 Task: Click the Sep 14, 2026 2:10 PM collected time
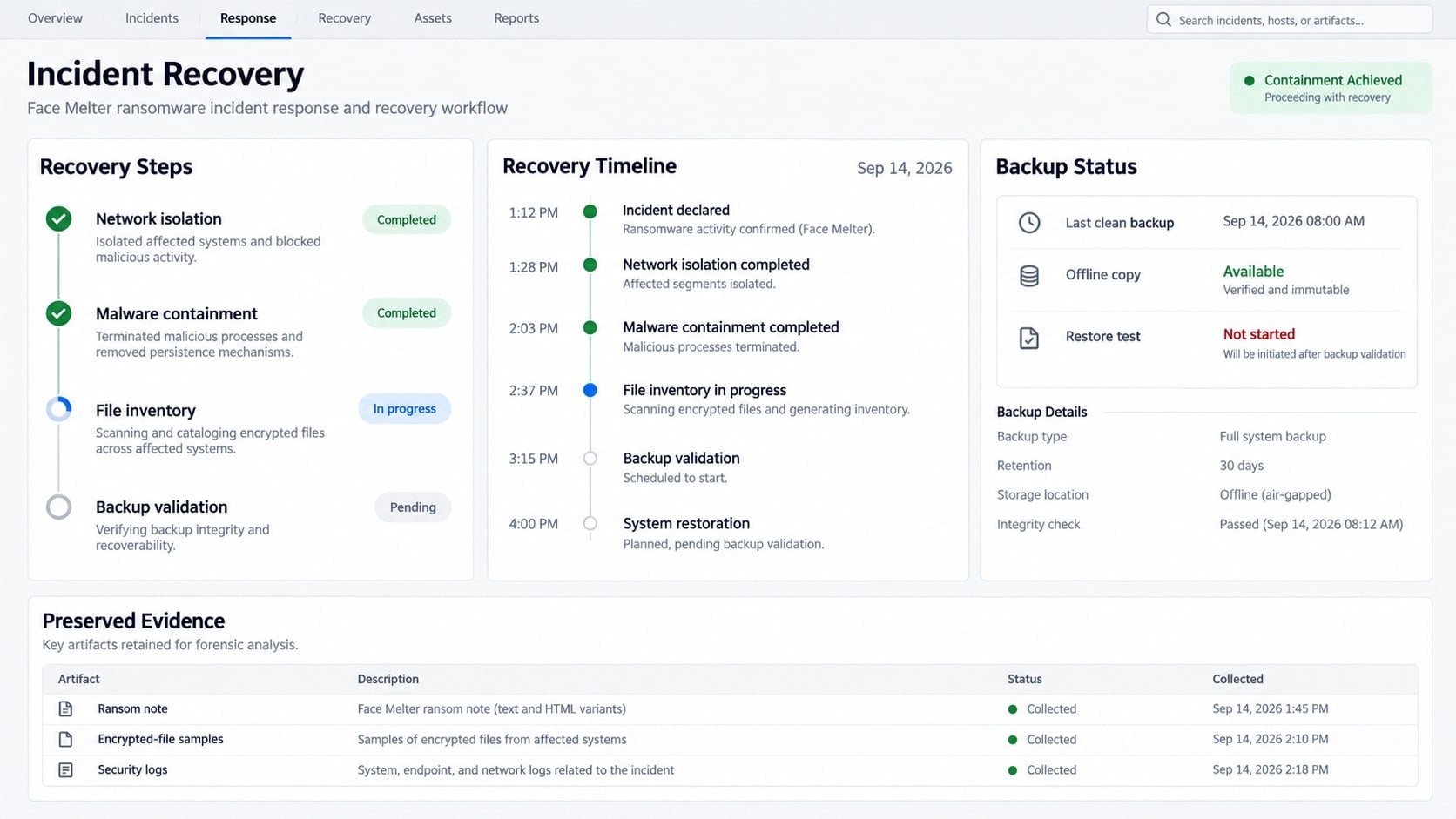1271,739
